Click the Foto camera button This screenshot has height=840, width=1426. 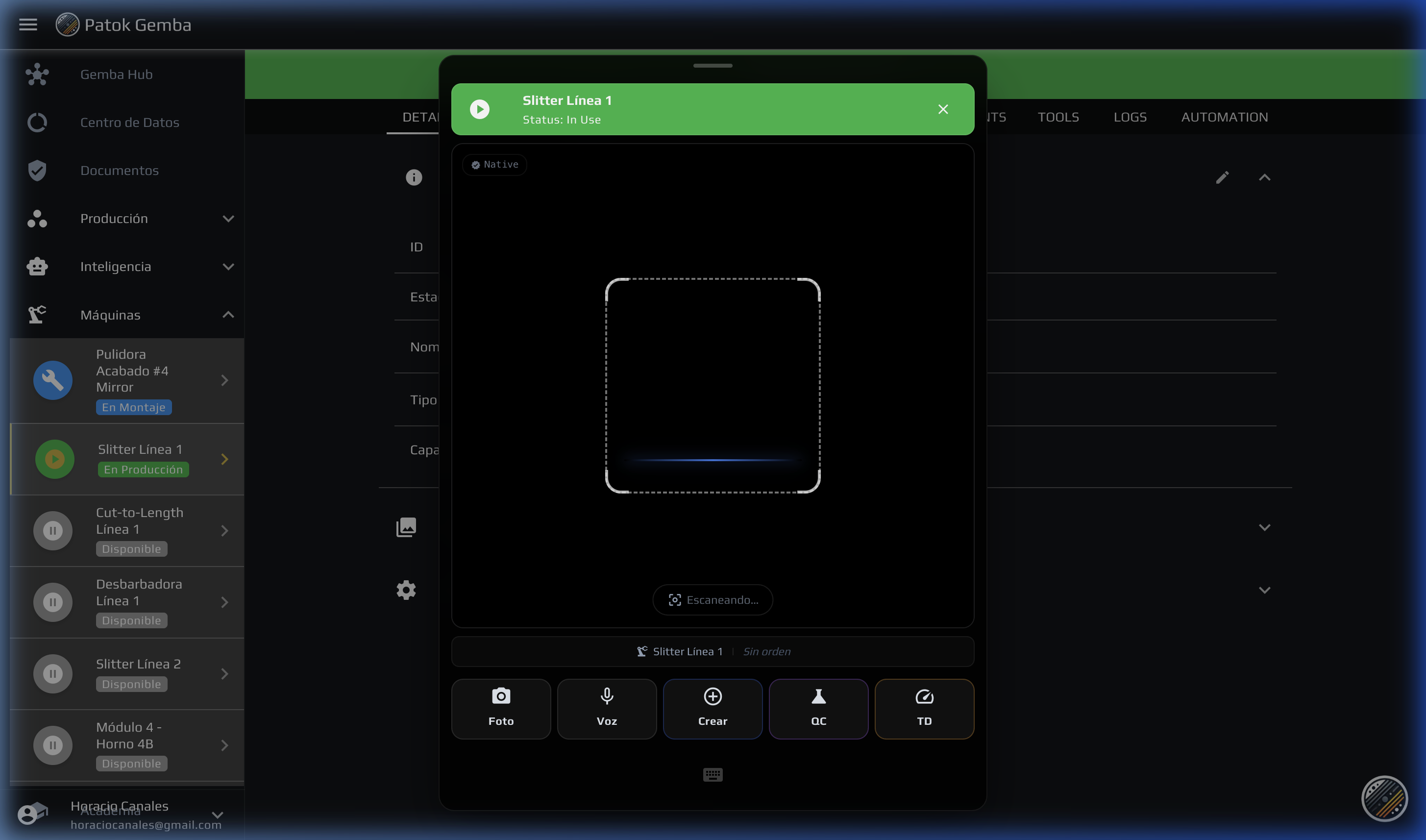501,708
